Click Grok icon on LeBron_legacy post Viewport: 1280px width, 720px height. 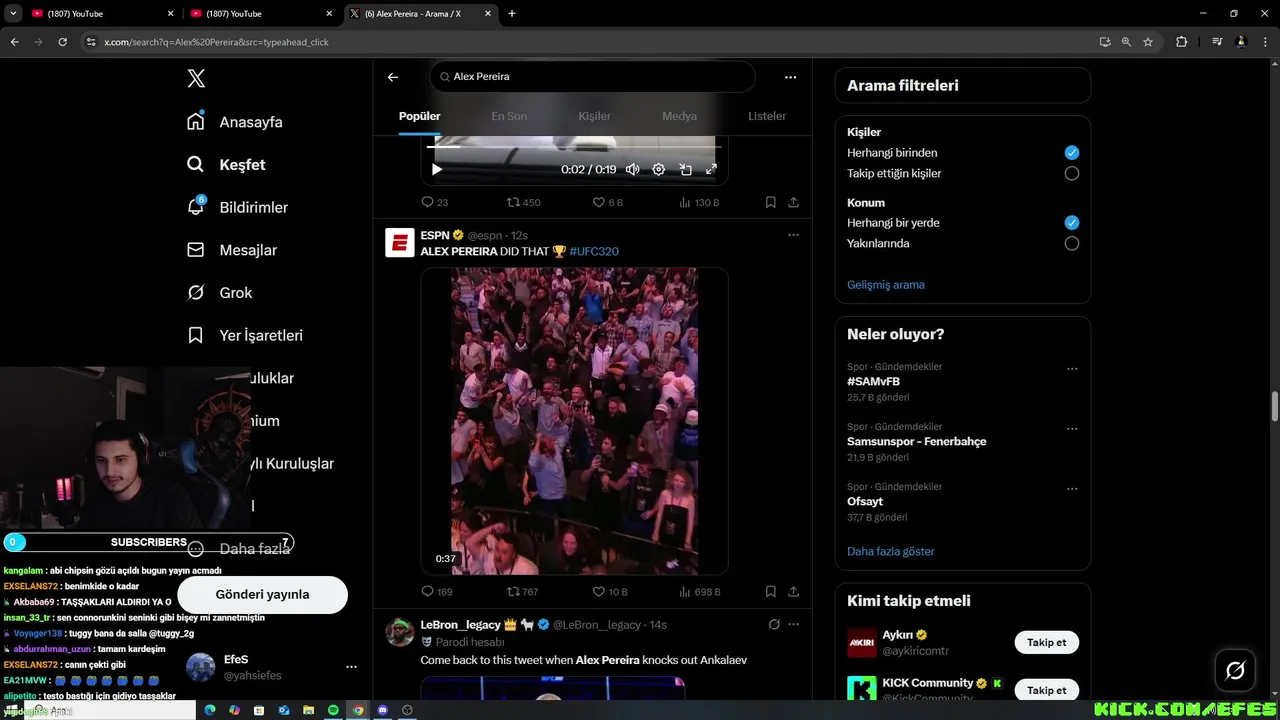[x=773, y=624]
